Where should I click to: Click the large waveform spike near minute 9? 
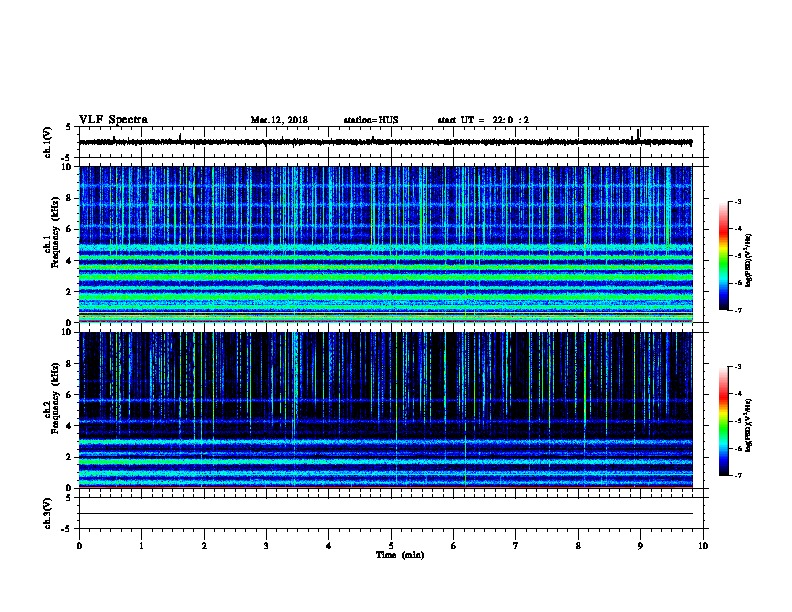coord(638,134)
